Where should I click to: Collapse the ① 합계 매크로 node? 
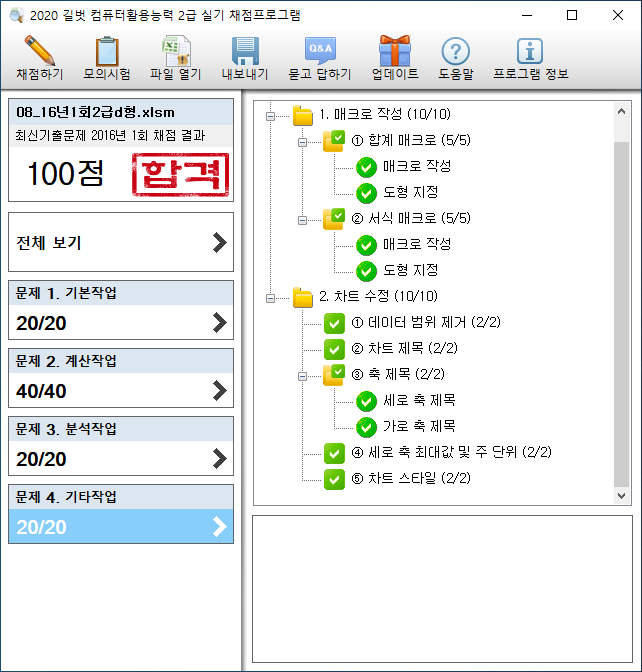pos(302,142)
